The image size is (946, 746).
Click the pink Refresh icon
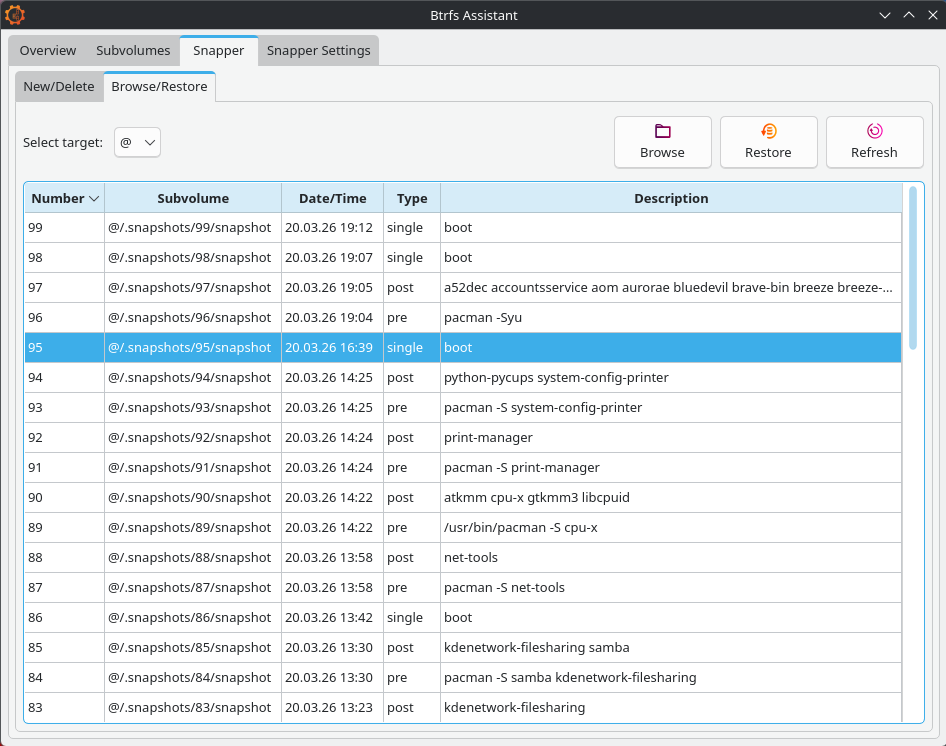point(874,131)
